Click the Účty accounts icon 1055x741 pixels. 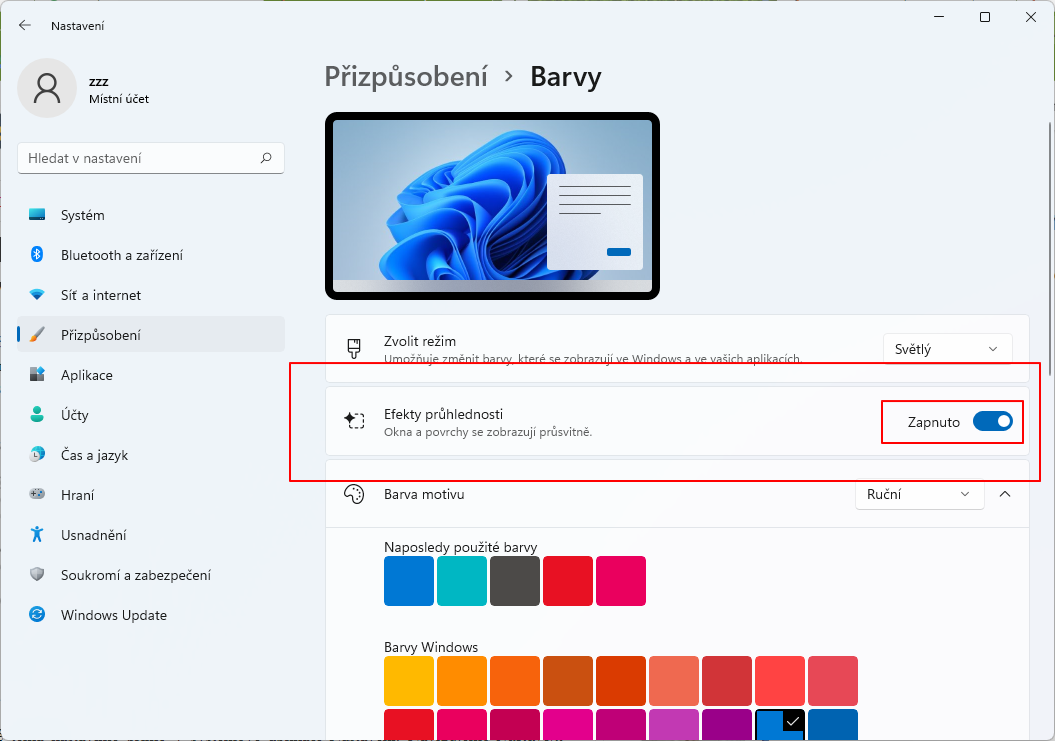point(36,414)
